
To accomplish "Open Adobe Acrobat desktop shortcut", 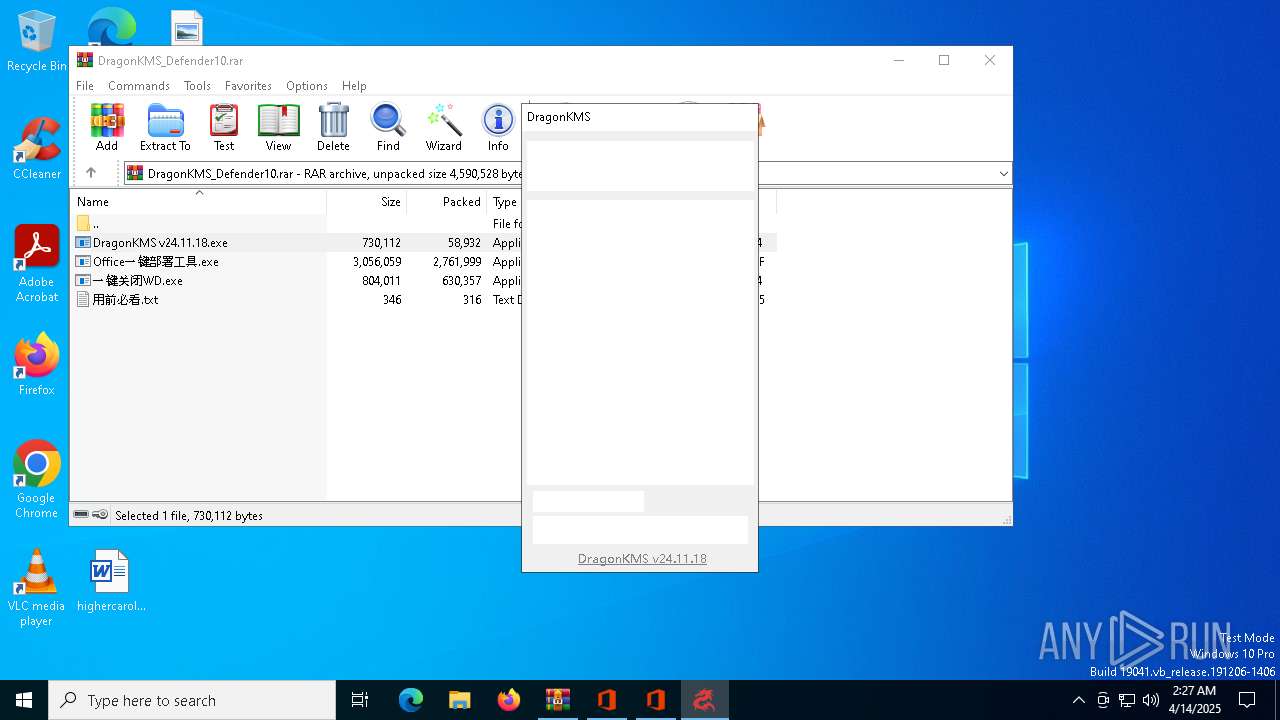I will pyautogui.click(x=37, y=263).
